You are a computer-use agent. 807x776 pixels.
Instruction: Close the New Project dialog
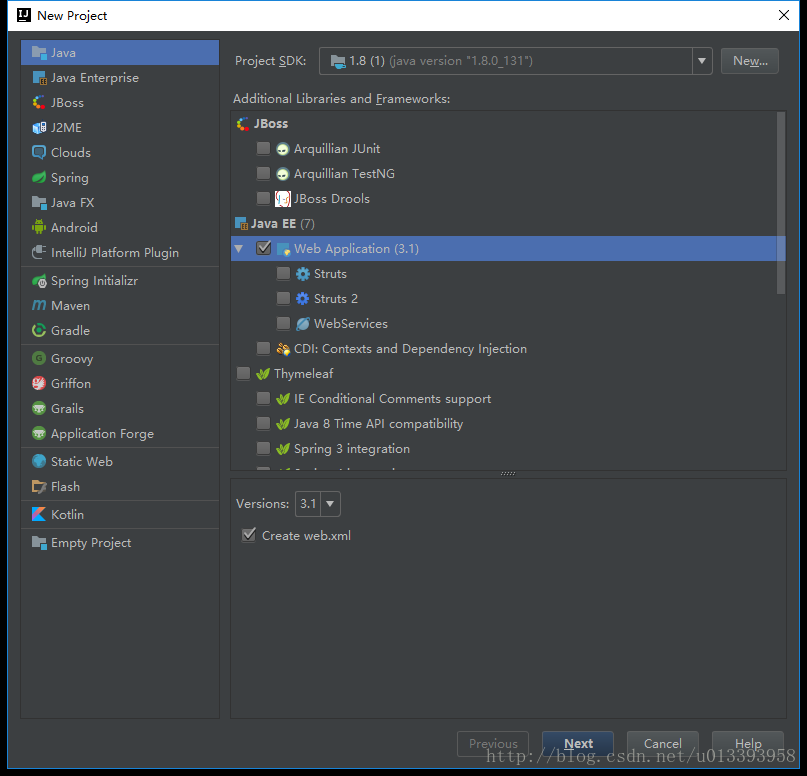pyautogui.click(x=784, y=15)
